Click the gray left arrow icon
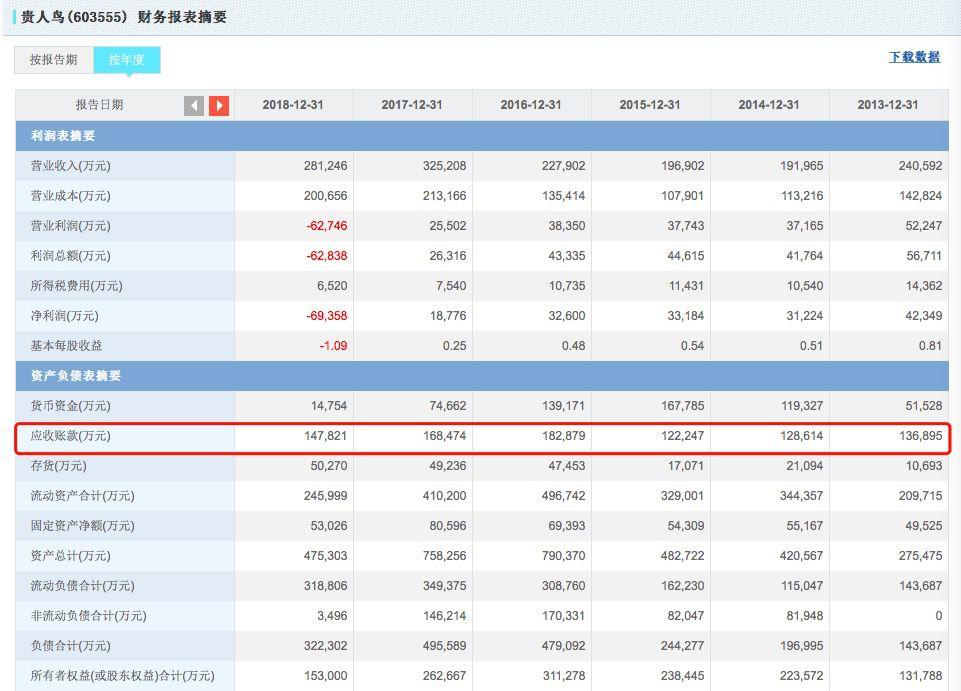 [x=194, y=105]
